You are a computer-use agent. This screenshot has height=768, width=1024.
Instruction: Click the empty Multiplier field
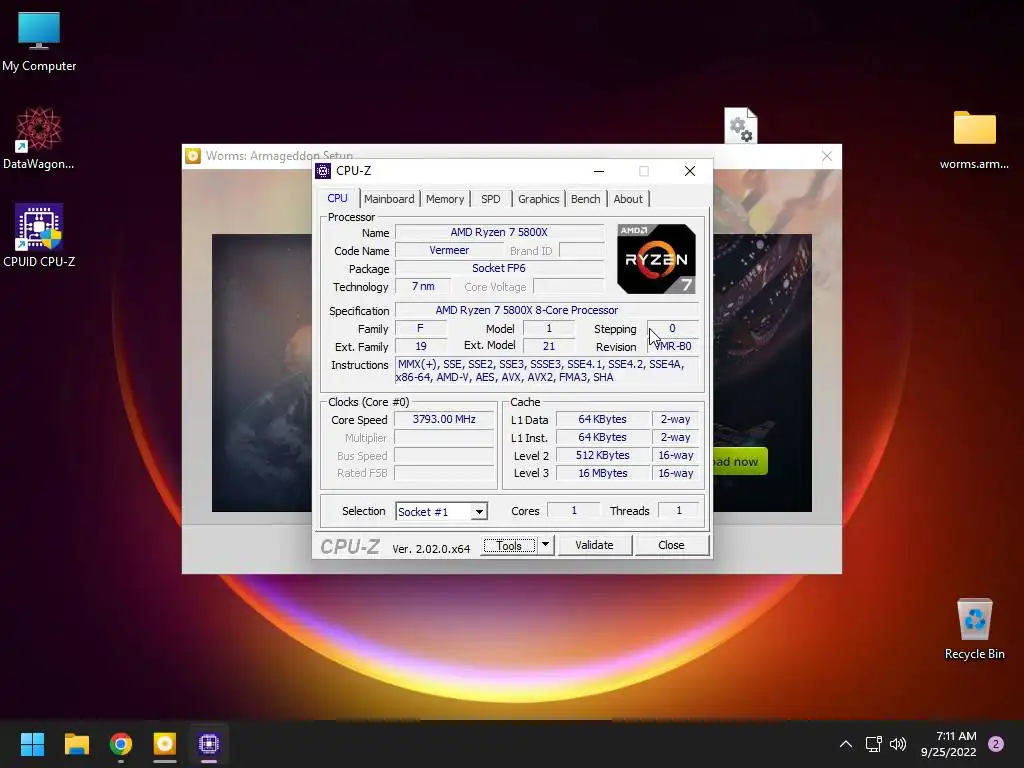[x=444, y=438]
